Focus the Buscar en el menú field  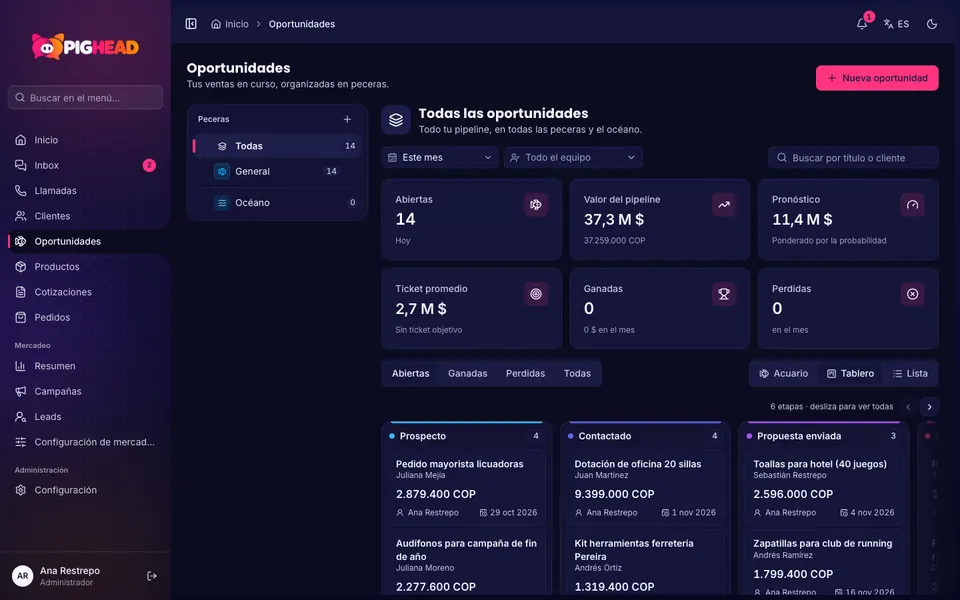[x=85, y=97]
